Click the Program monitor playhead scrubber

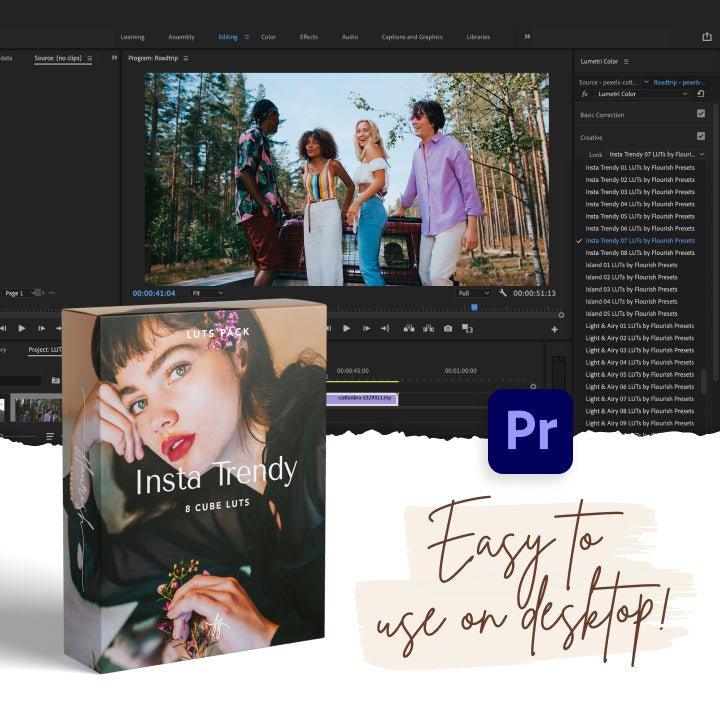[x=474, y=307]
